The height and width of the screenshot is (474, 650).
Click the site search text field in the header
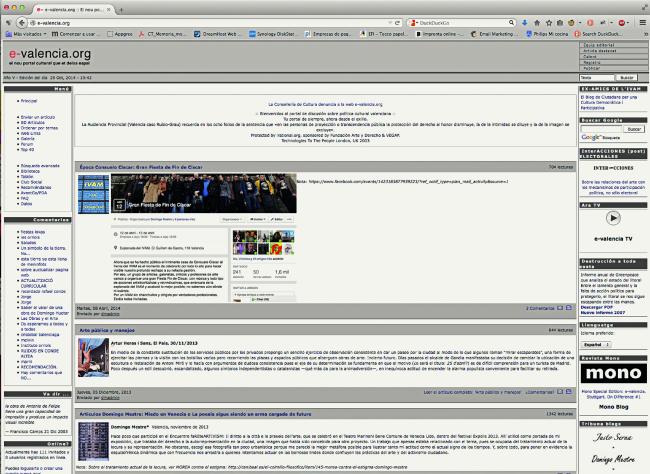click(597, 78)
